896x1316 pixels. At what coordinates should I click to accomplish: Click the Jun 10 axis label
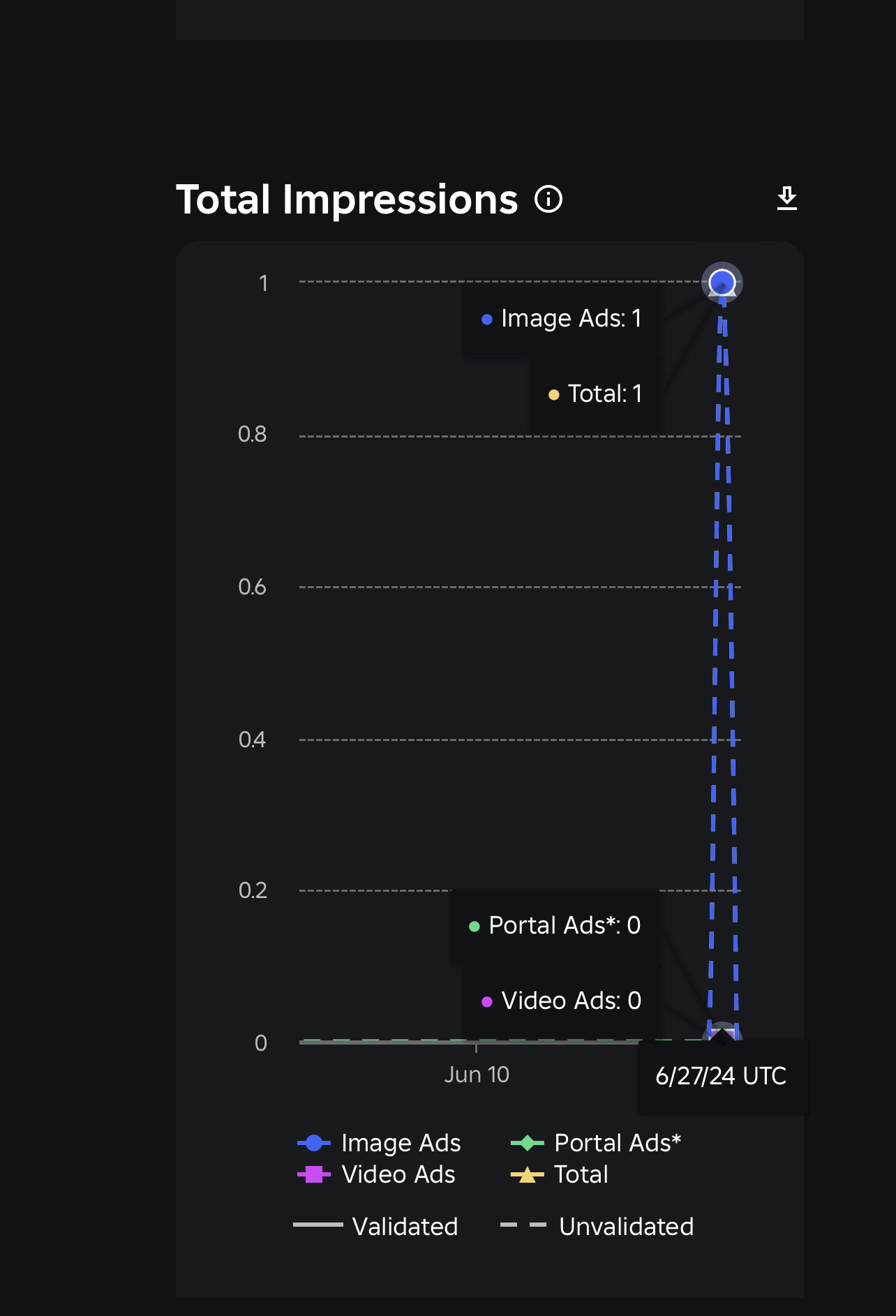(x=478, y=1075)
